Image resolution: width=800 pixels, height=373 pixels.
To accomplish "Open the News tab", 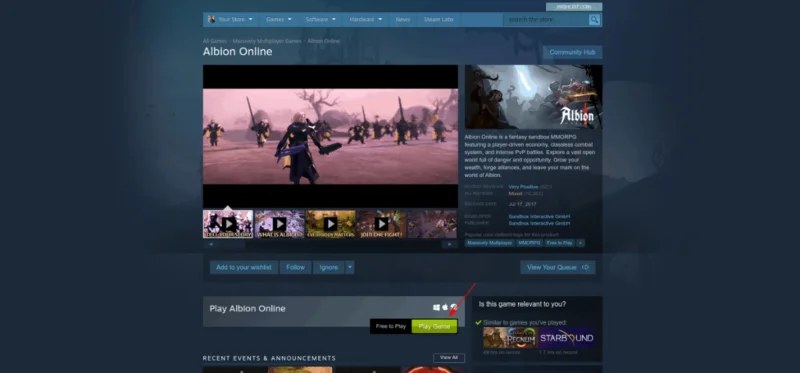I will pyautogui.click(x=403, y=19).
